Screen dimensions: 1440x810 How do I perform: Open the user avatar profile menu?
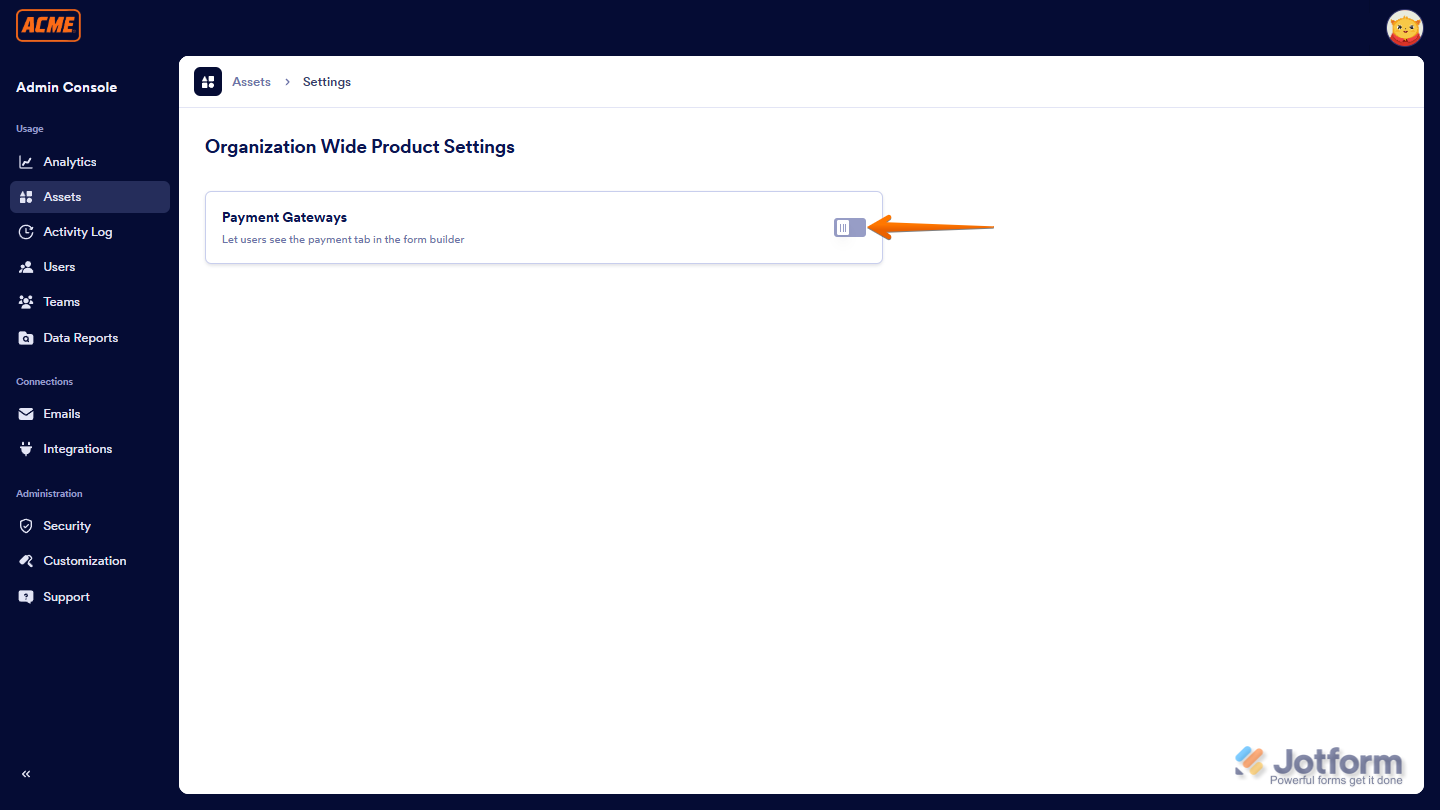[1404, 28]
